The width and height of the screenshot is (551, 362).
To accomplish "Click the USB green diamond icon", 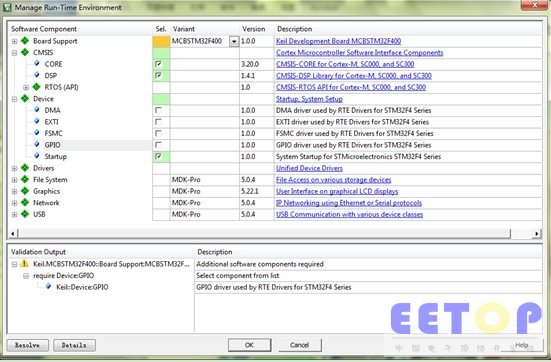I will coord(25,214).
